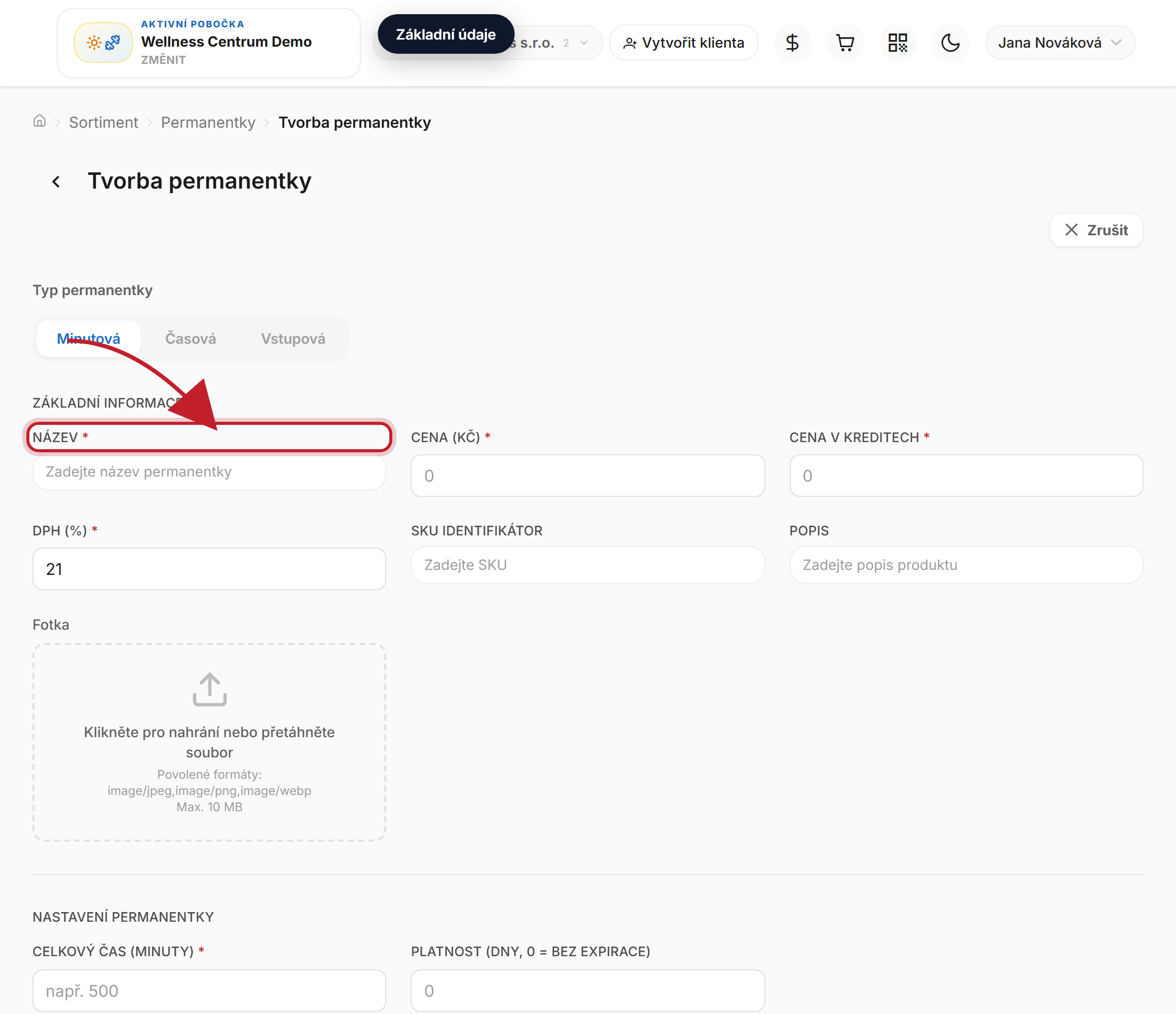
Task: Click the Tvorba permanentky breadcrumb text
Action: [x=355, y=123]
